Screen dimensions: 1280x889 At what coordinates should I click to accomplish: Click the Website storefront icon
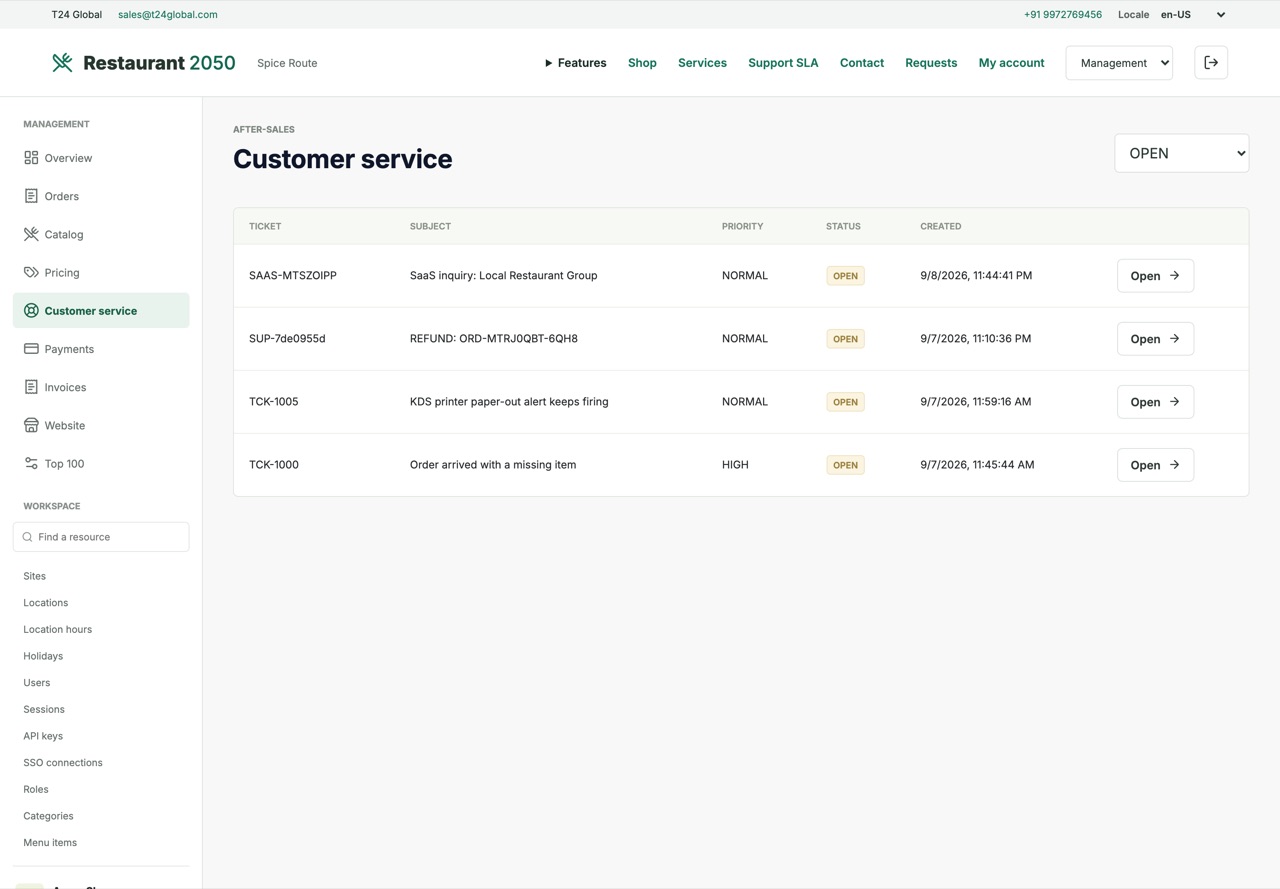[x=31, y=425]
